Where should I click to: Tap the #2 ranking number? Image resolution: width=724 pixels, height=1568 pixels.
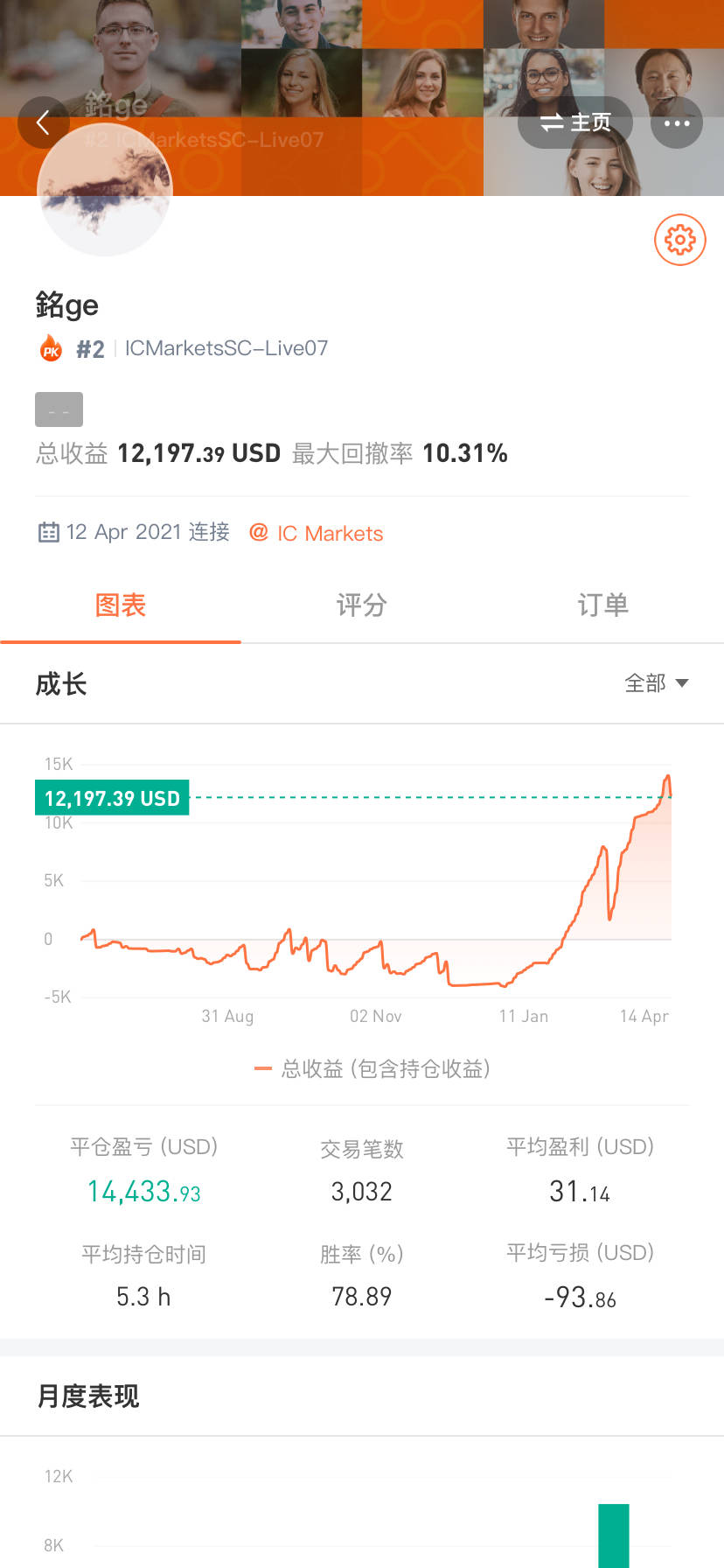pyautogui.click(x=90, y=349)
